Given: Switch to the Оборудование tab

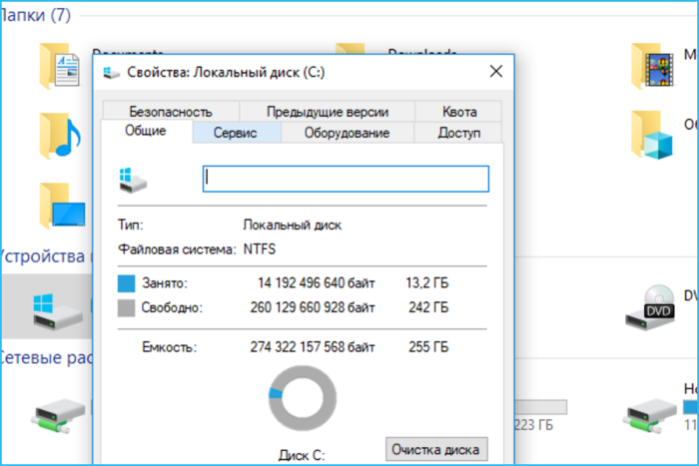Looking at the screenshot, I should (x=347, y=133).
